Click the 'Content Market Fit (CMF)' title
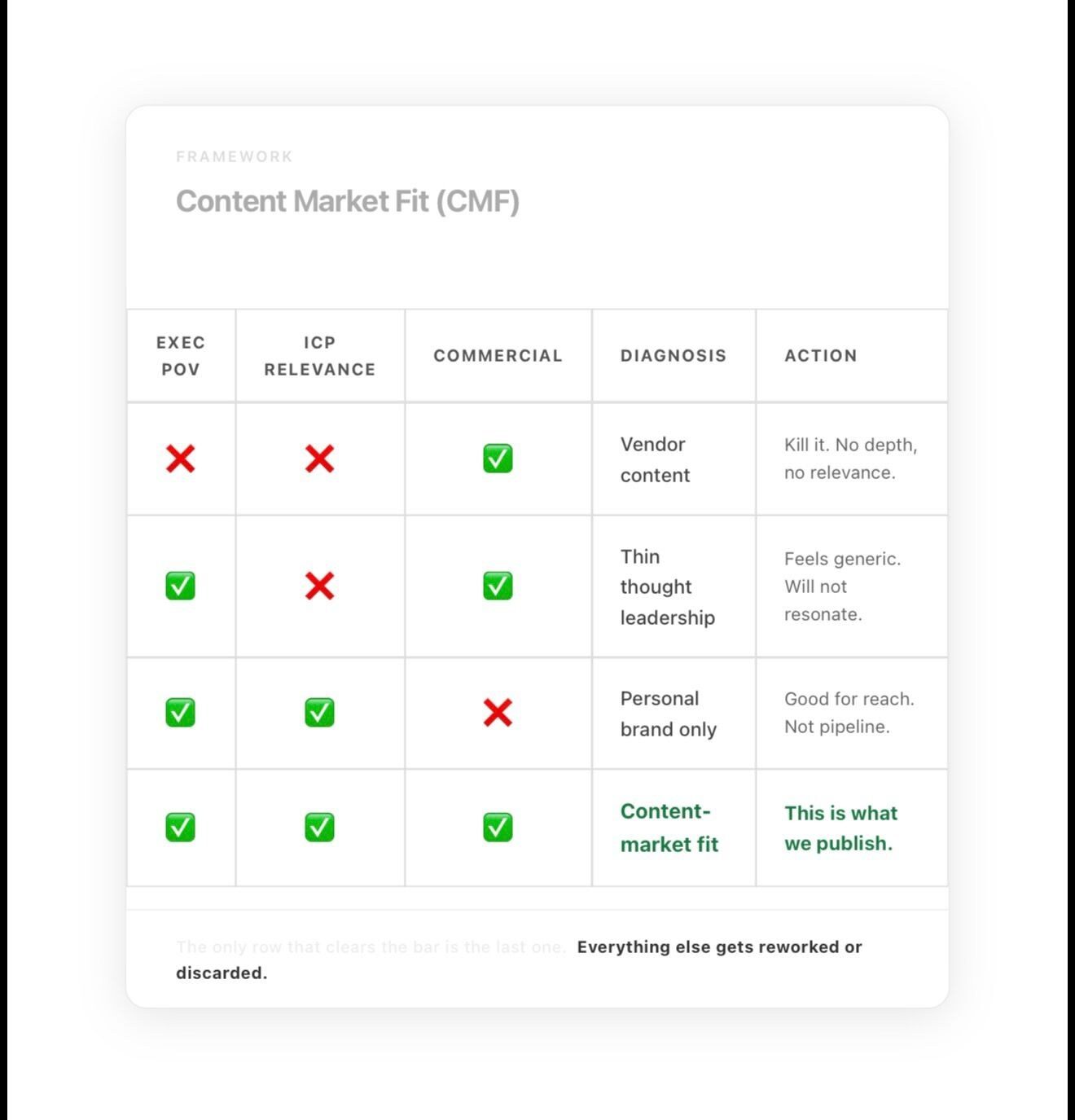The height and width of the screenshot is (1120, 1075). click(x=348, y=201)
